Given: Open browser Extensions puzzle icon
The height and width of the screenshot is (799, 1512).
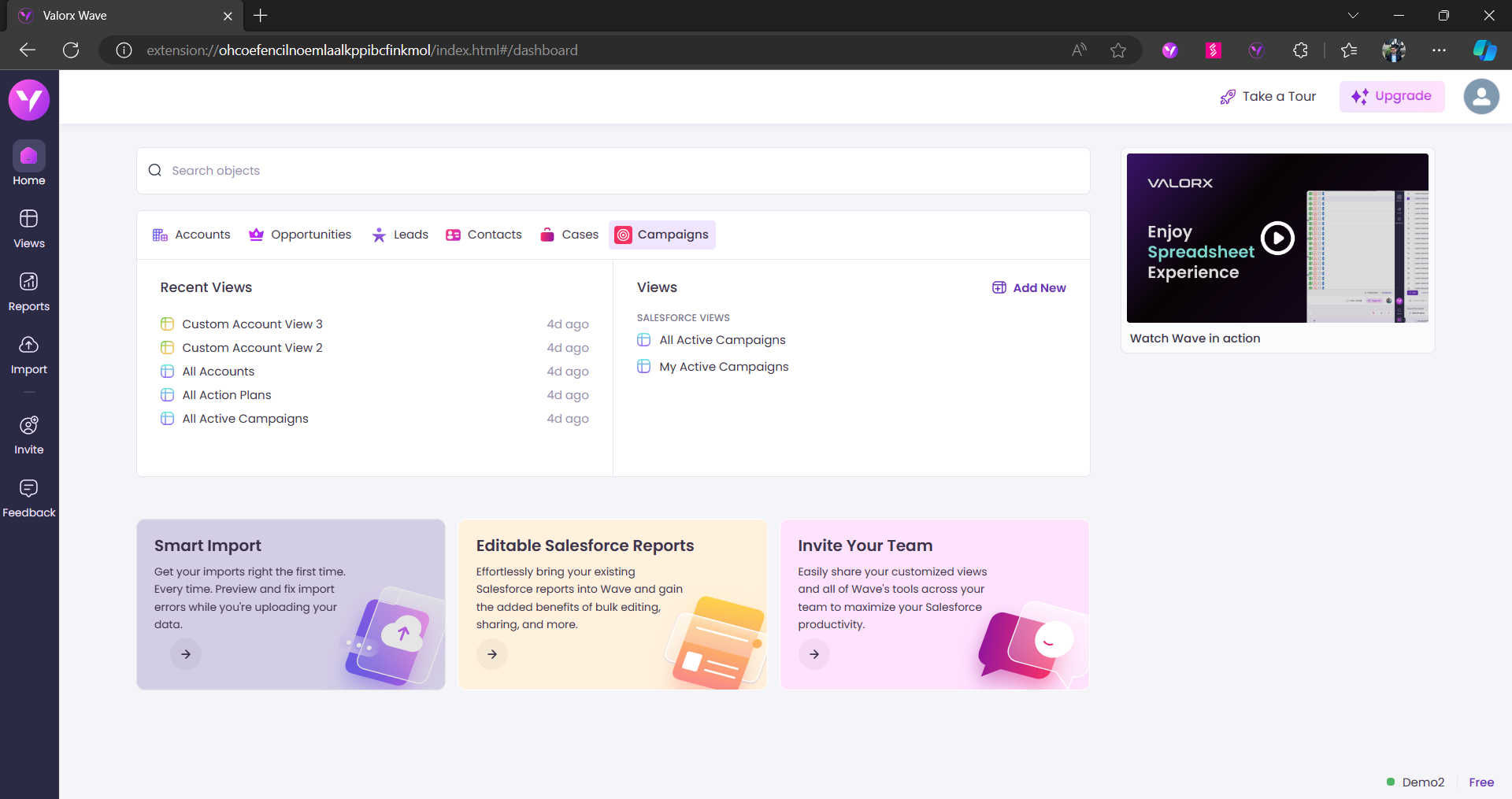Looking at the screenshot, I should 1300,50.
